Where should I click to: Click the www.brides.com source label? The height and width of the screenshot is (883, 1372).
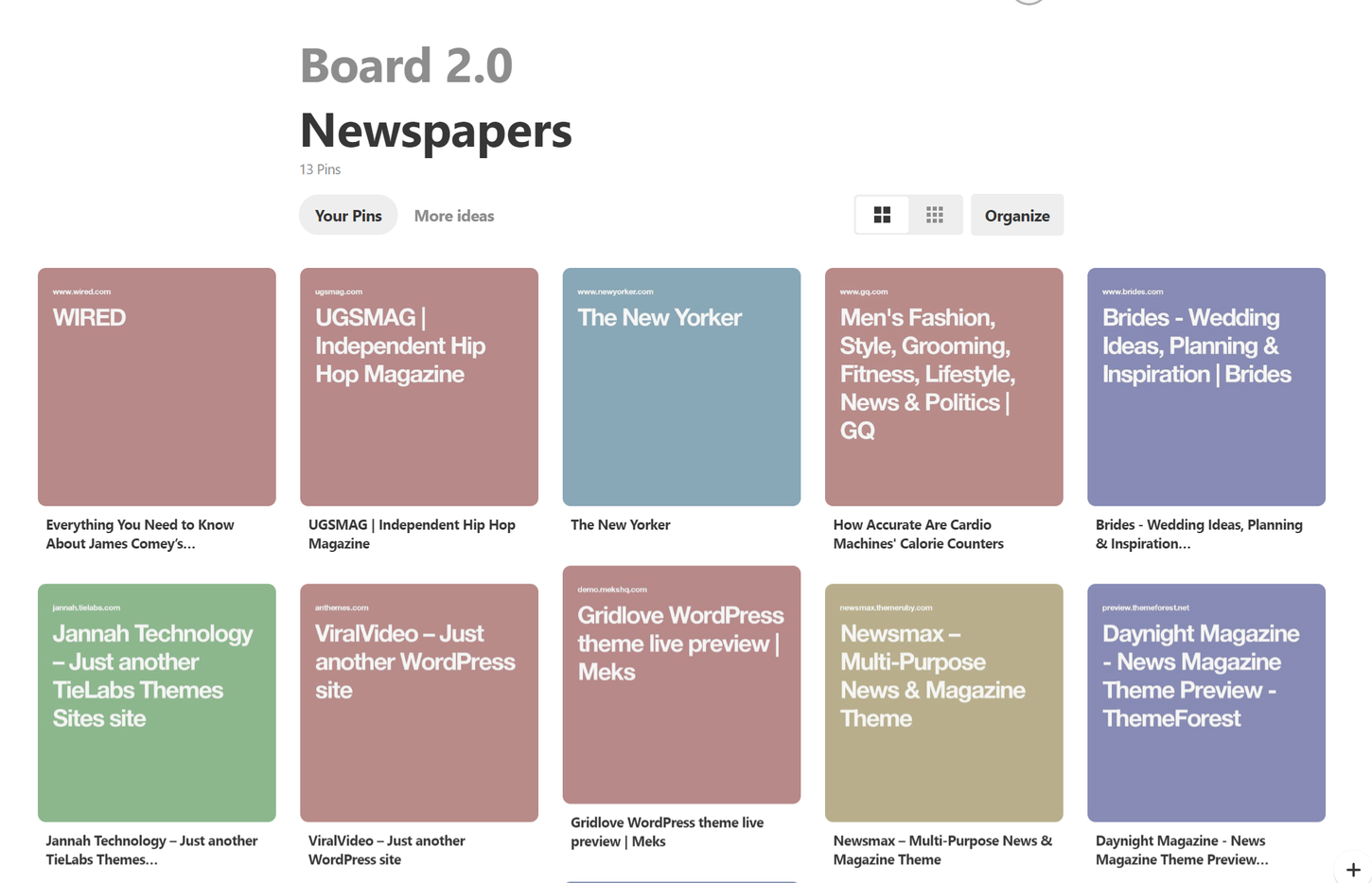pyautogui.click(x=1133, y=291)
